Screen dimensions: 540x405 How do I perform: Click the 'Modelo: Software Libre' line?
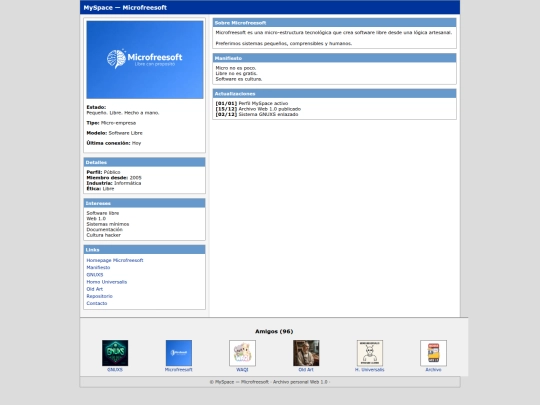(114, 133)
